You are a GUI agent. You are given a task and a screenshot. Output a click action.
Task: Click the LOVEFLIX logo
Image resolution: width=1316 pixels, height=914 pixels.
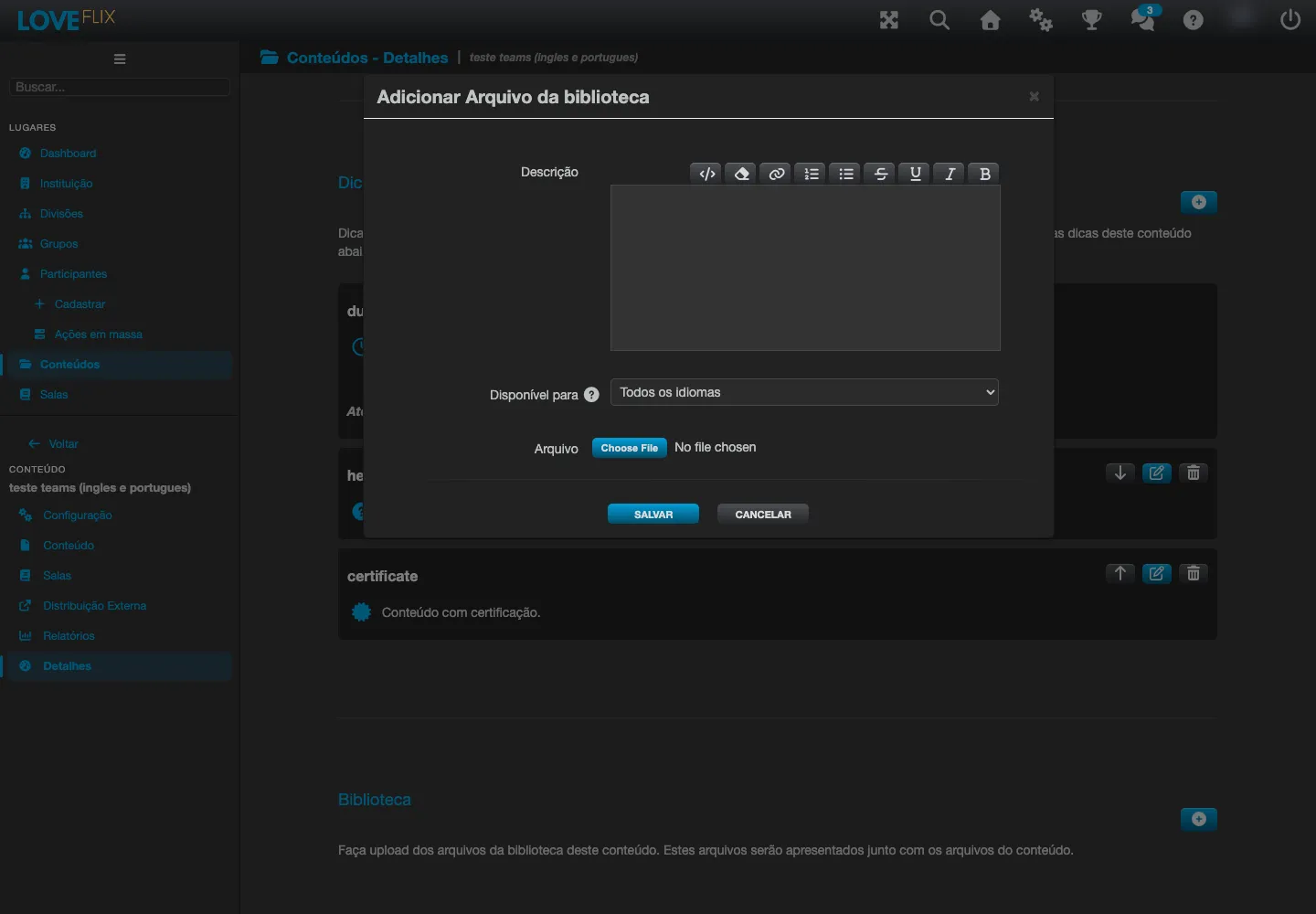(x=66, y=19)
